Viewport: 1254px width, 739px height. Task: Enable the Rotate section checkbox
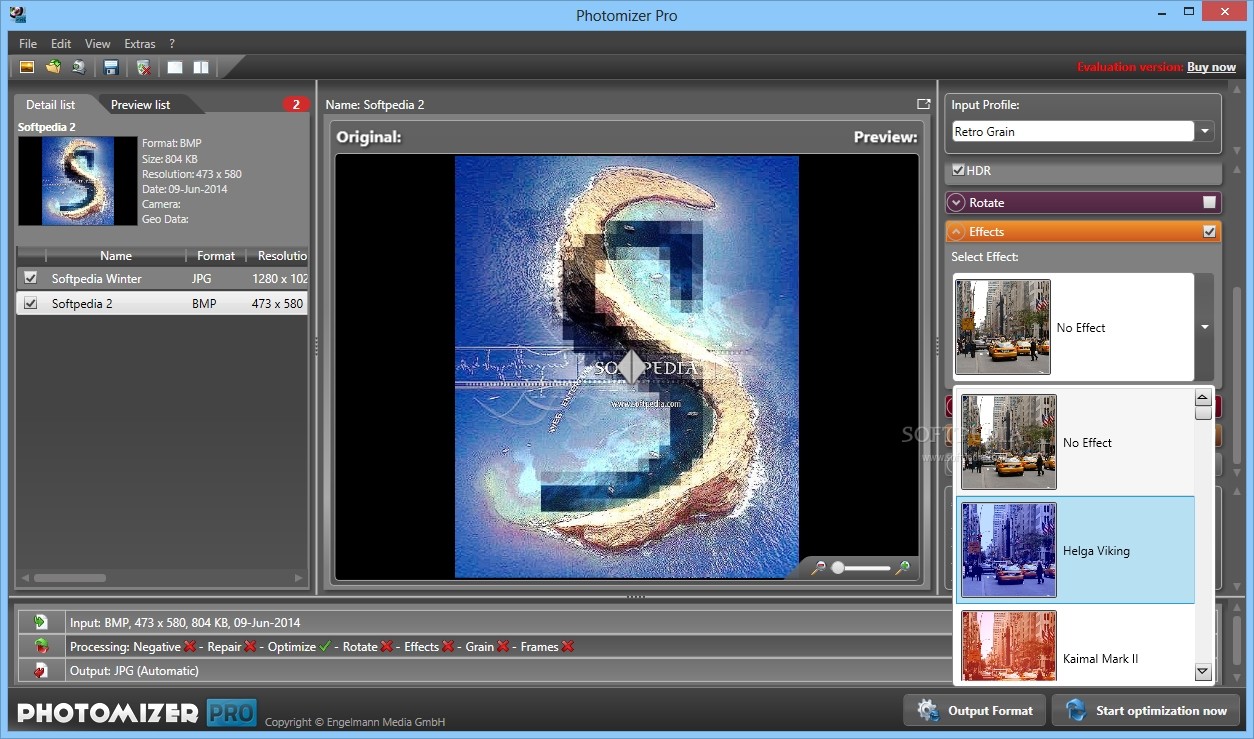pyautogui.click(x=1209, y=202)
